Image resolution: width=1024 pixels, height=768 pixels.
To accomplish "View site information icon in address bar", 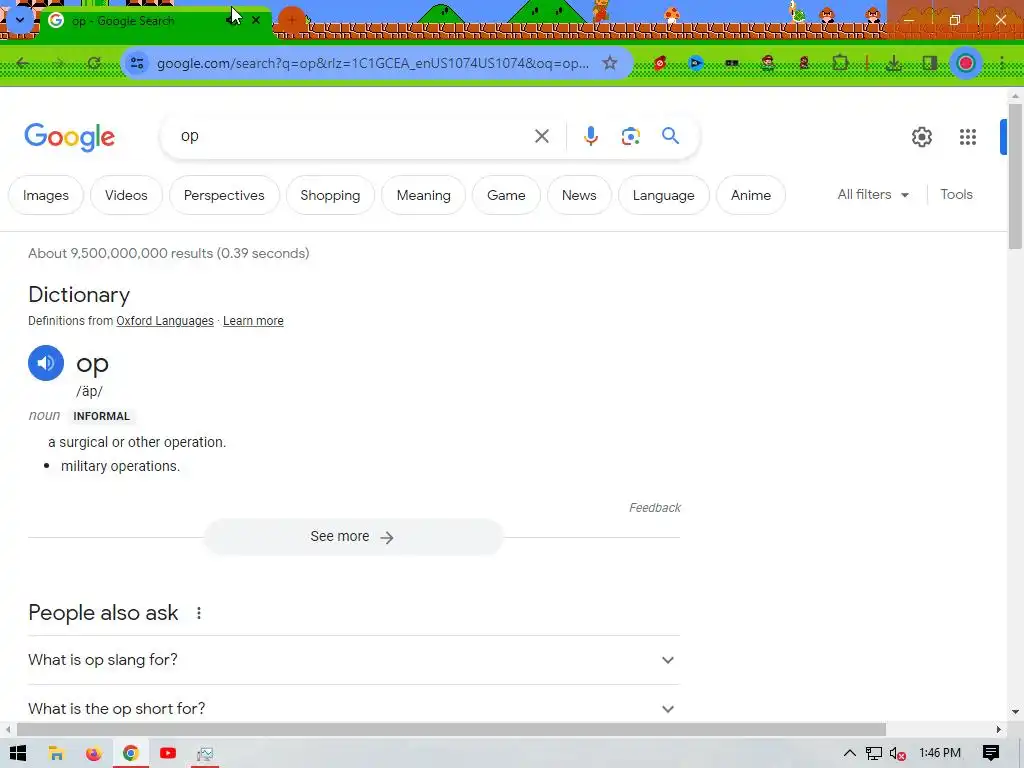I will click(x=137, y=63).
